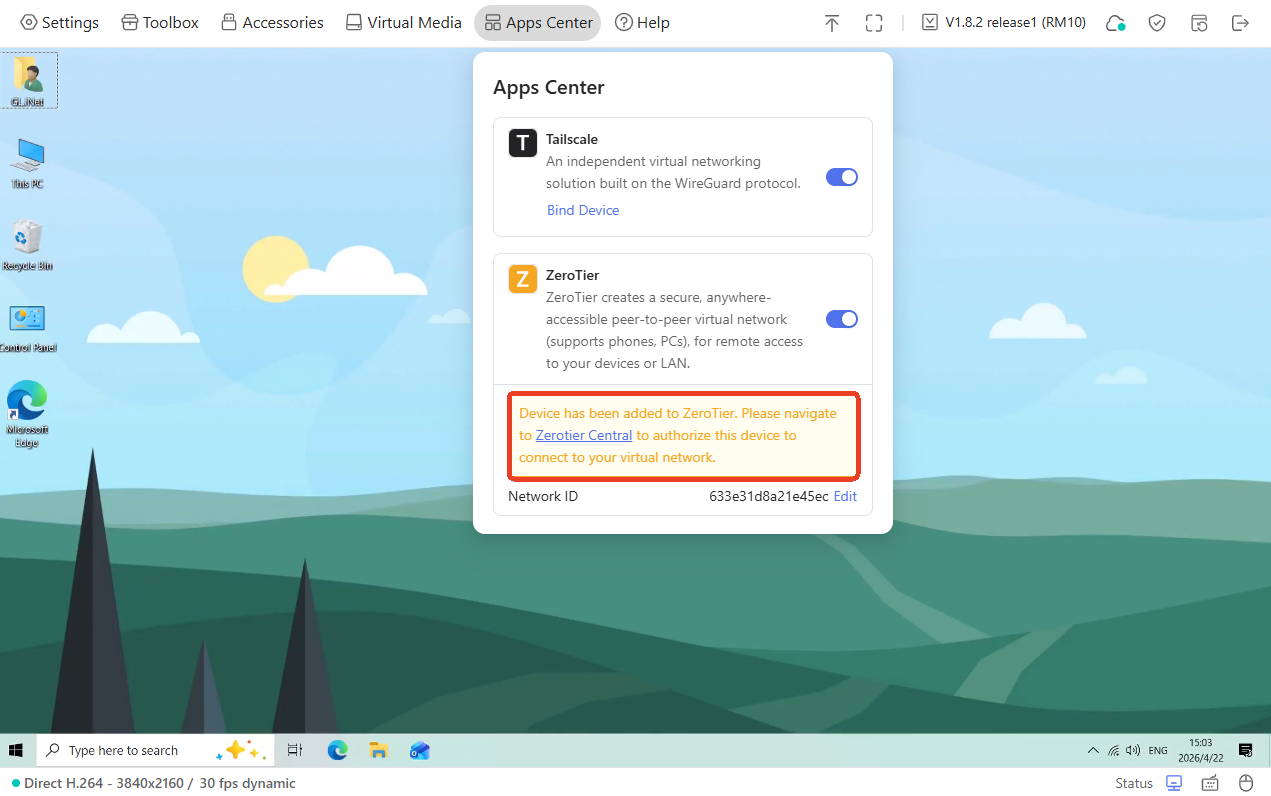Select the mouse settings icon in the status bar

click(1246, 783)
